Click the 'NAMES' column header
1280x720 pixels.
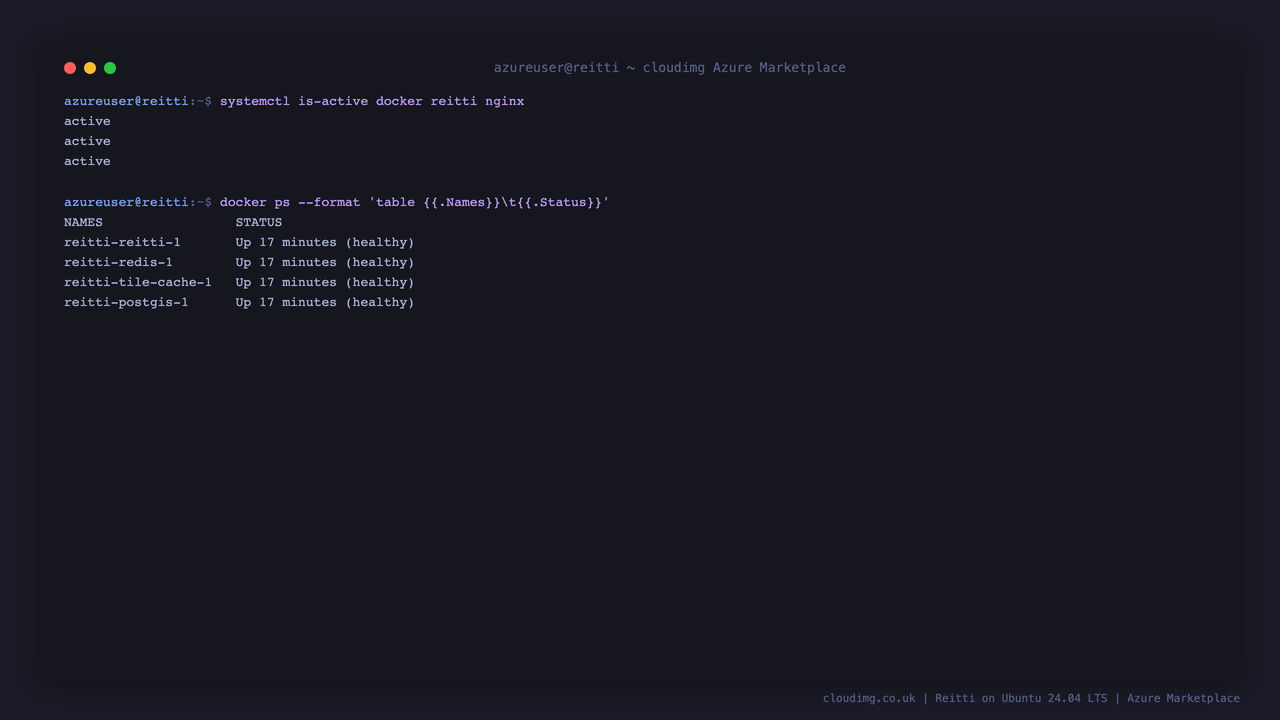pos(83,222)
